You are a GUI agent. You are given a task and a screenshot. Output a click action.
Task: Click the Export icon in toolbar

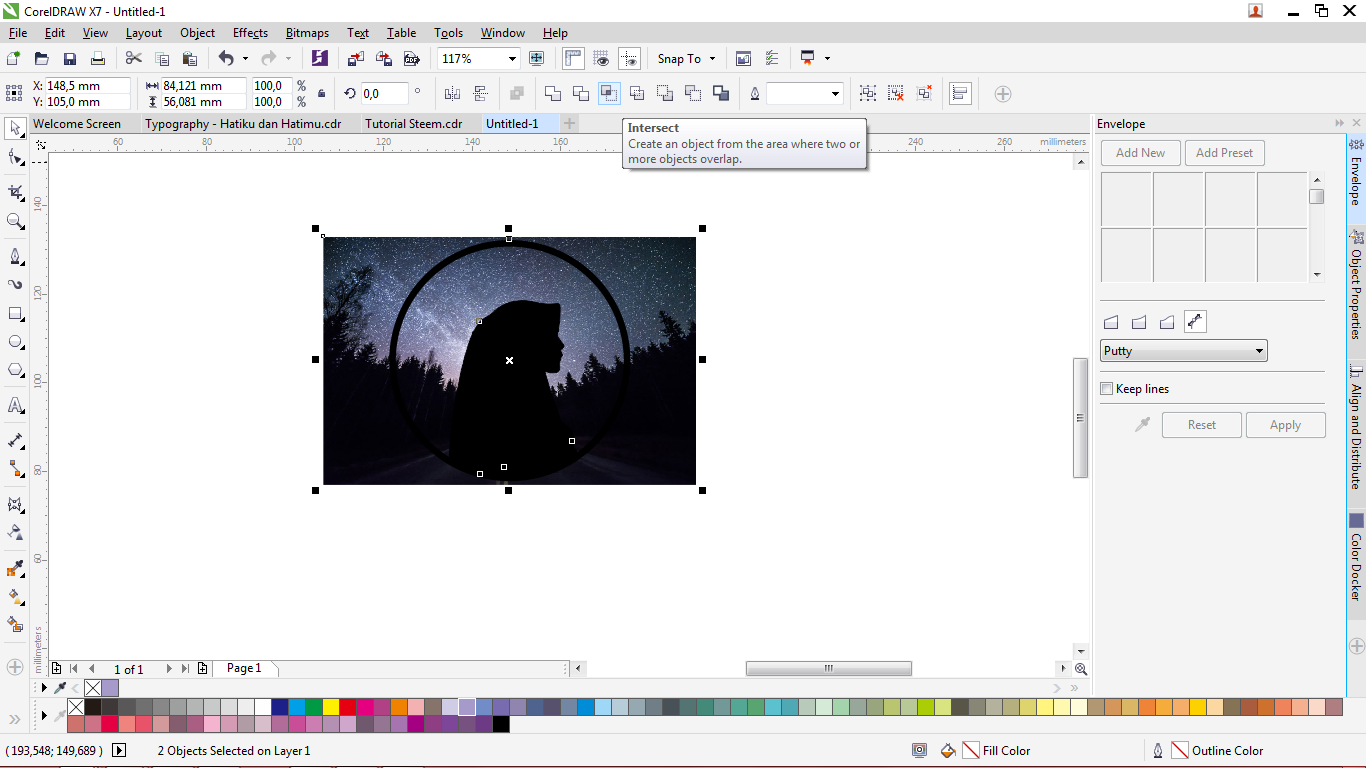pyautogui.click(x=383, y=59)
